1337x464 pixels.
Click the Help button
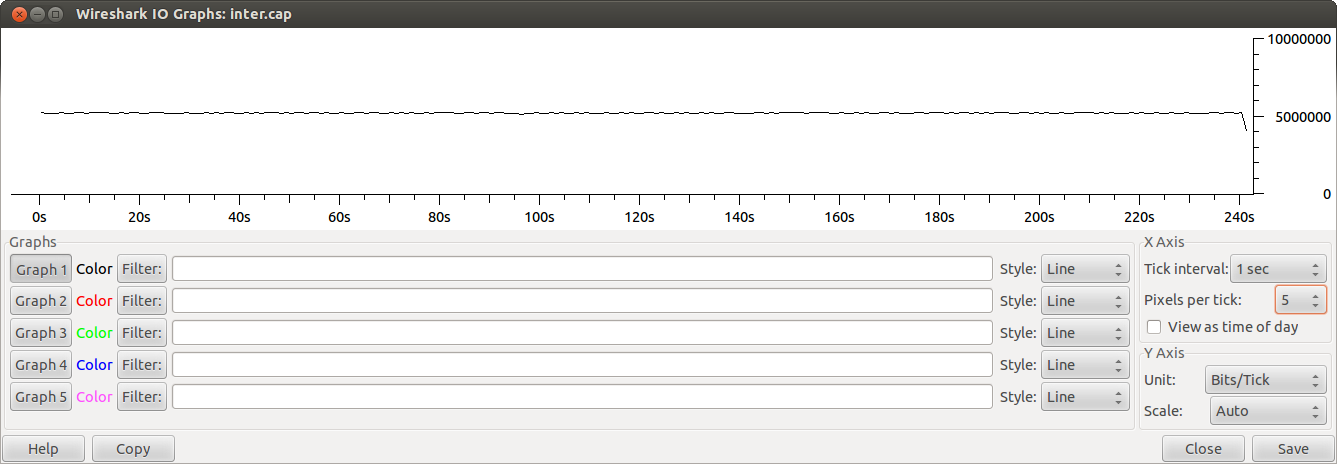tap(43, 449)
